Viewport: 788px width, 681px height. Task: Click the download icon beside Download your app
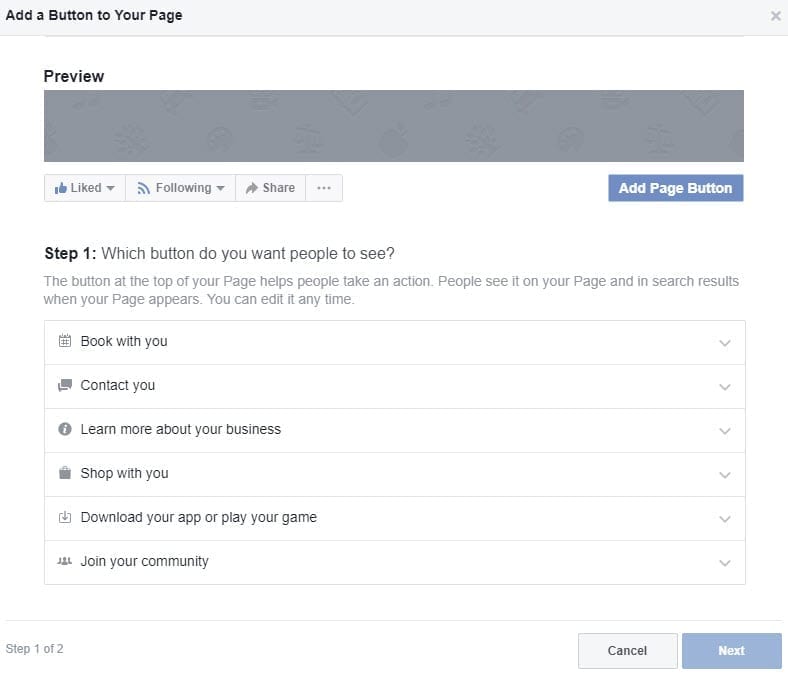[x=65, y=517]
